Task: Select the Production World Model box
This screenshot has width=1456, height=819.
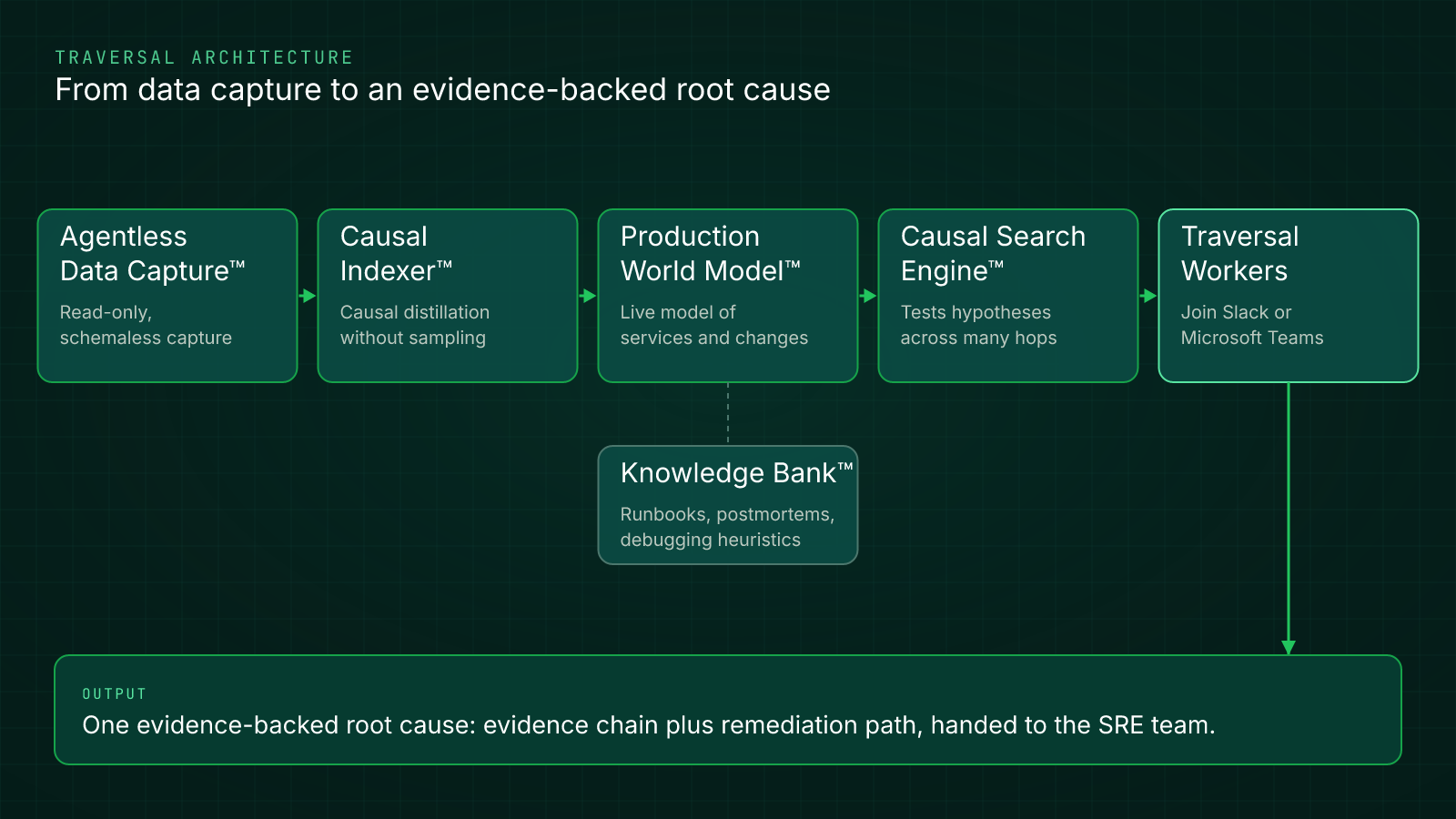Action: (728, 296)
